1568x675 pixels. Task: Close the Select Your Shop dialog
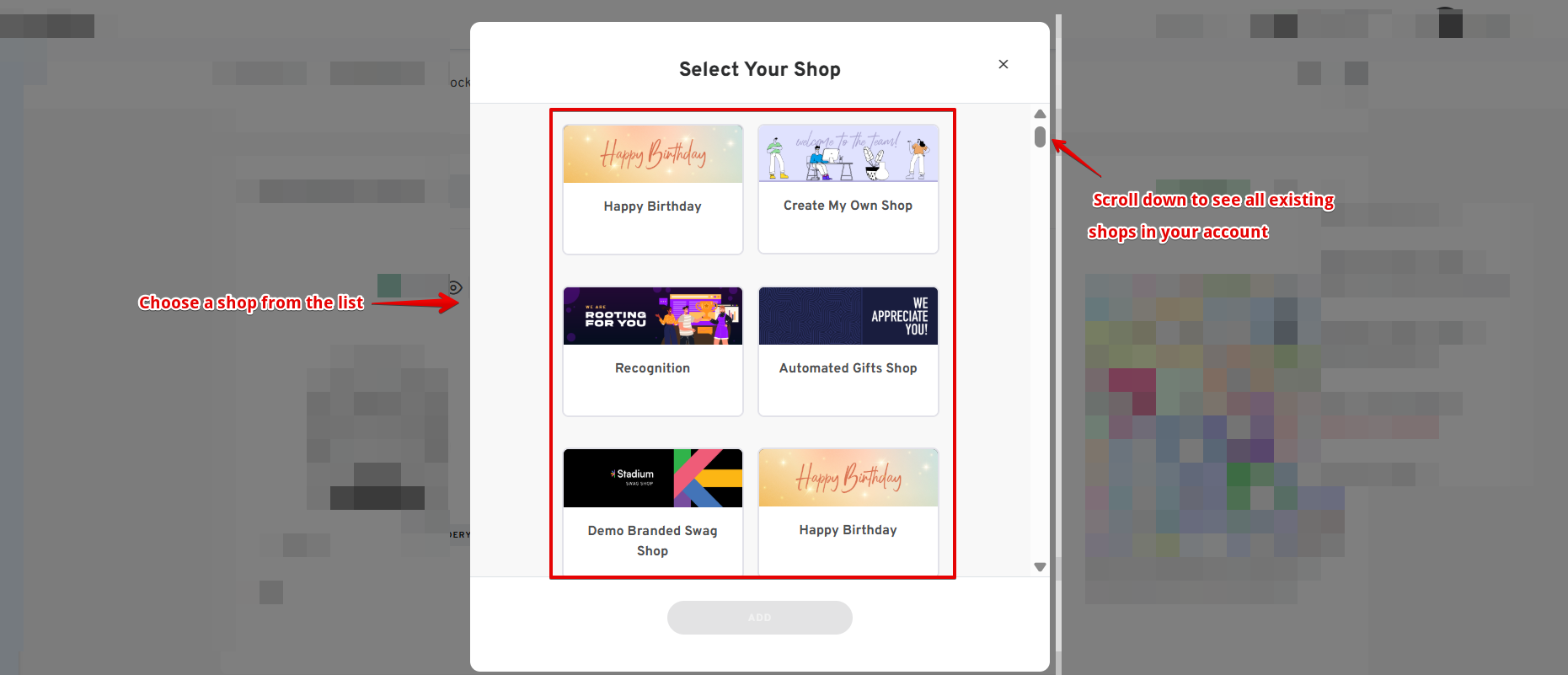coord(1003,64)
